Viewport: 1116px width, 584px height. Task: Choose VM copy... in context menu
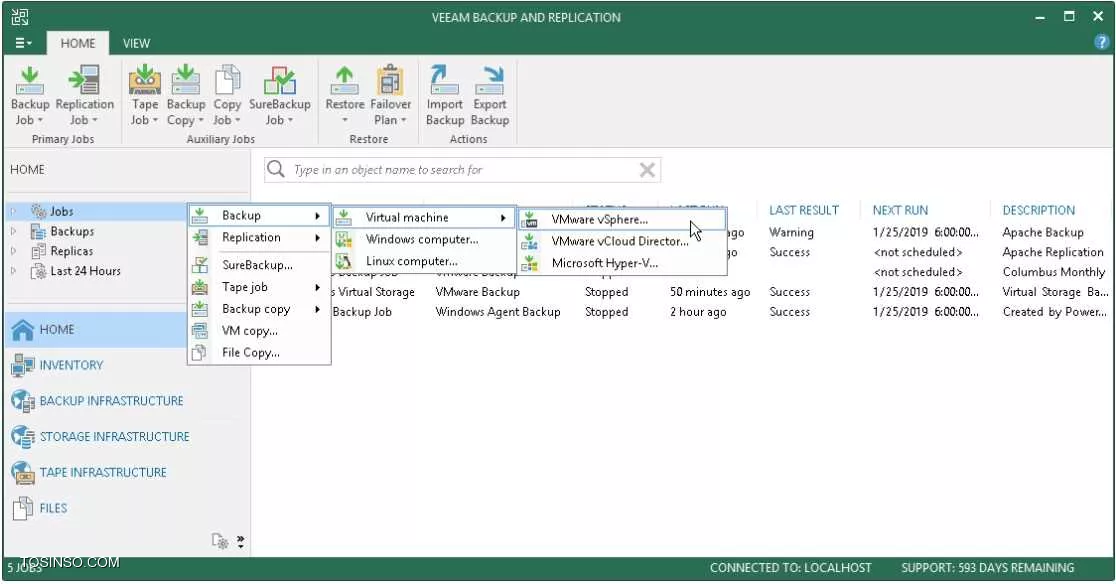pos(259,331)
